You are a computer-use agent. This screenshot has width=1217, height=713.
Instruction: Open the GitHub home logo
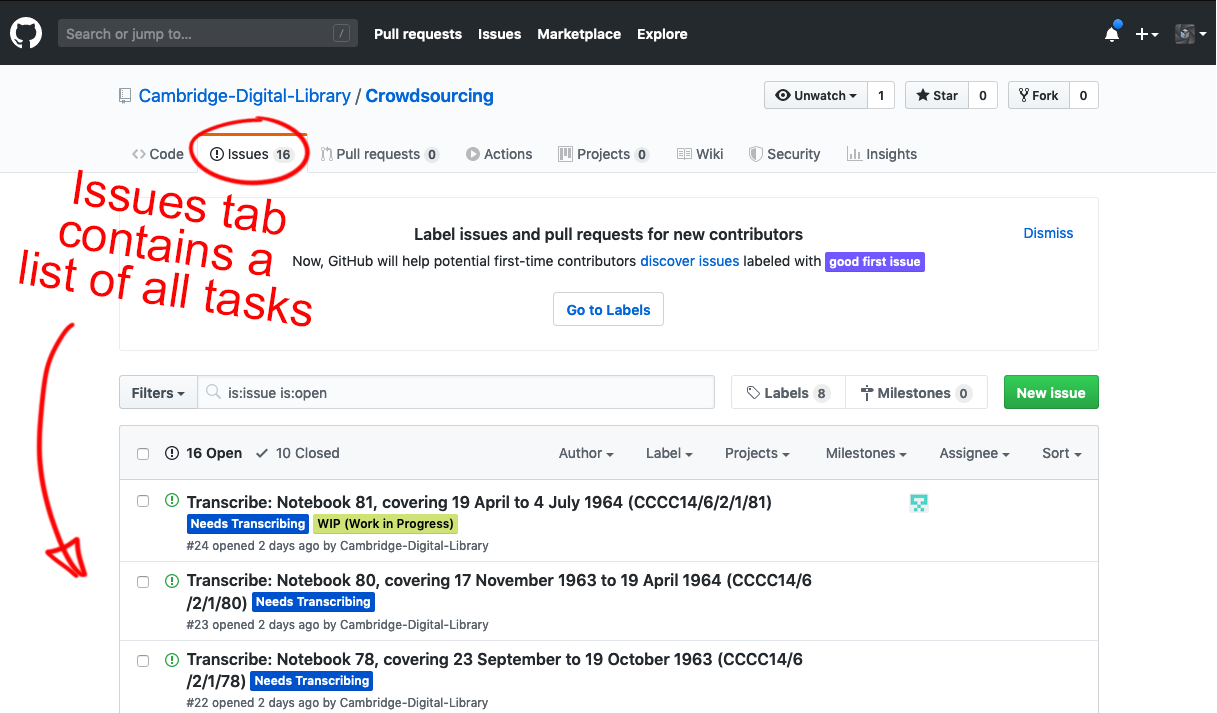pos(26,33)
